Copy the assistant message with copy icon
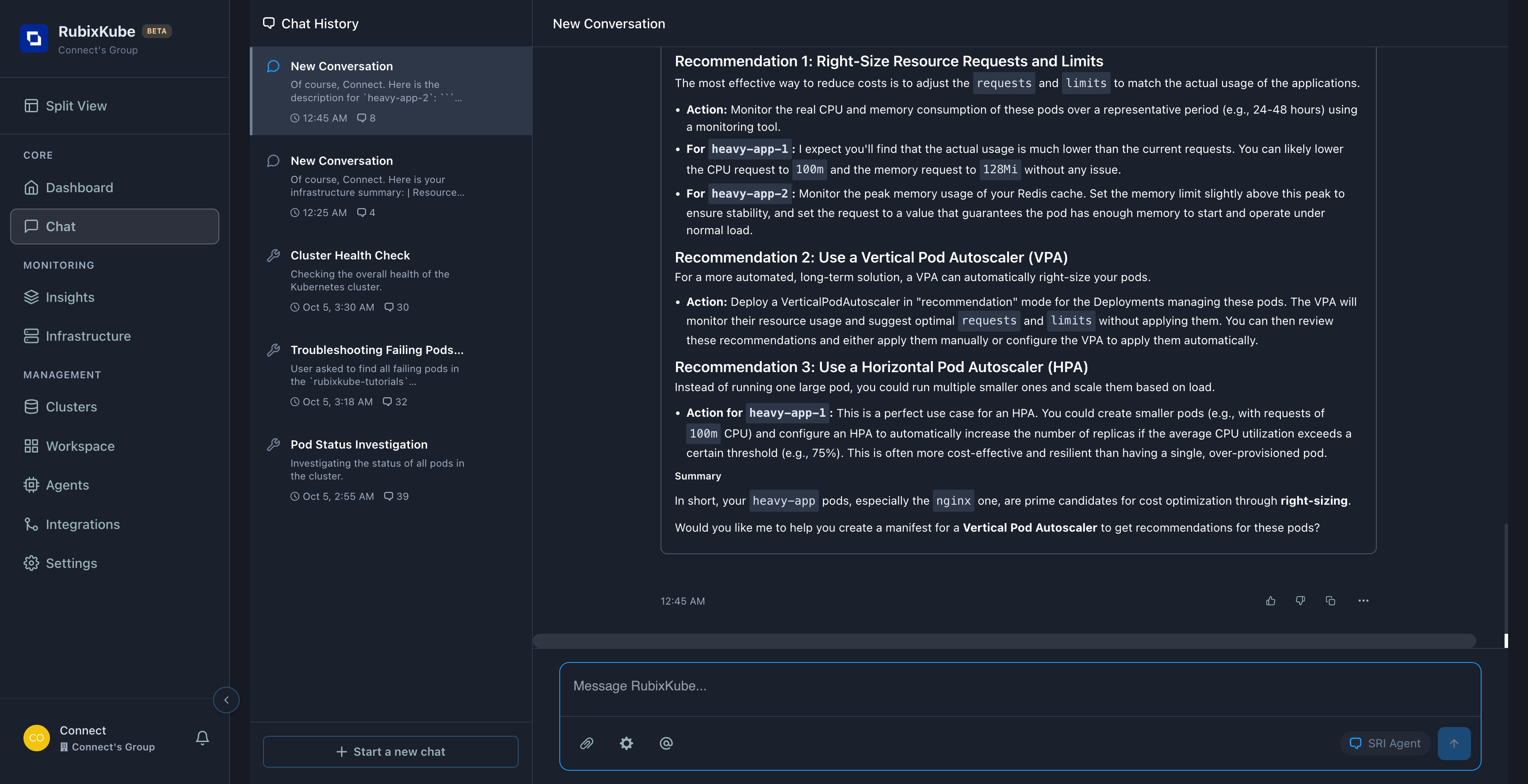The height and width of the screenshot is (784, 1528). click(x=1330, y=601)
